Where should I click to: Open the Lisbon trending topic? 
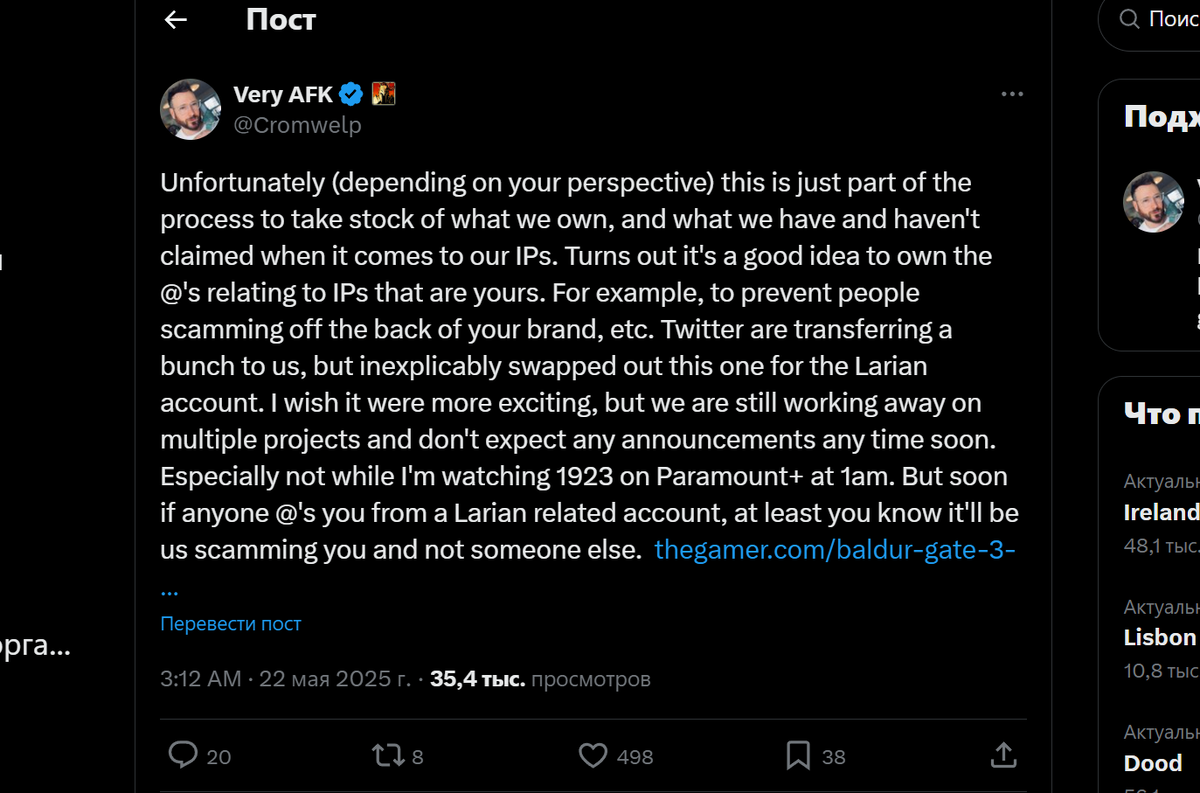pyautogui.click(x=1160, y=638)
